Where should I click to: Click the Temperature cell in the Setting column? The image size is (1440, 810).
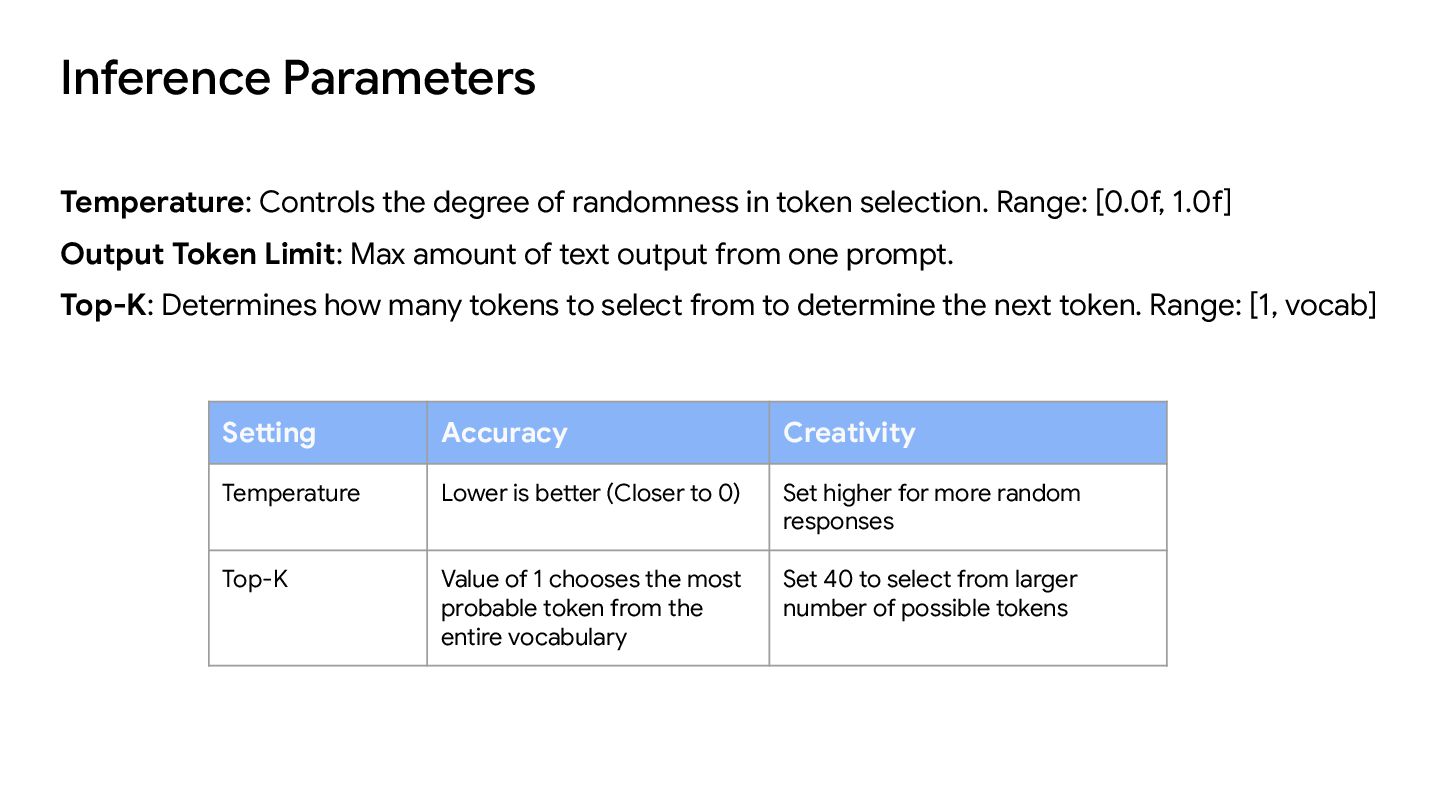pos(291,493)
